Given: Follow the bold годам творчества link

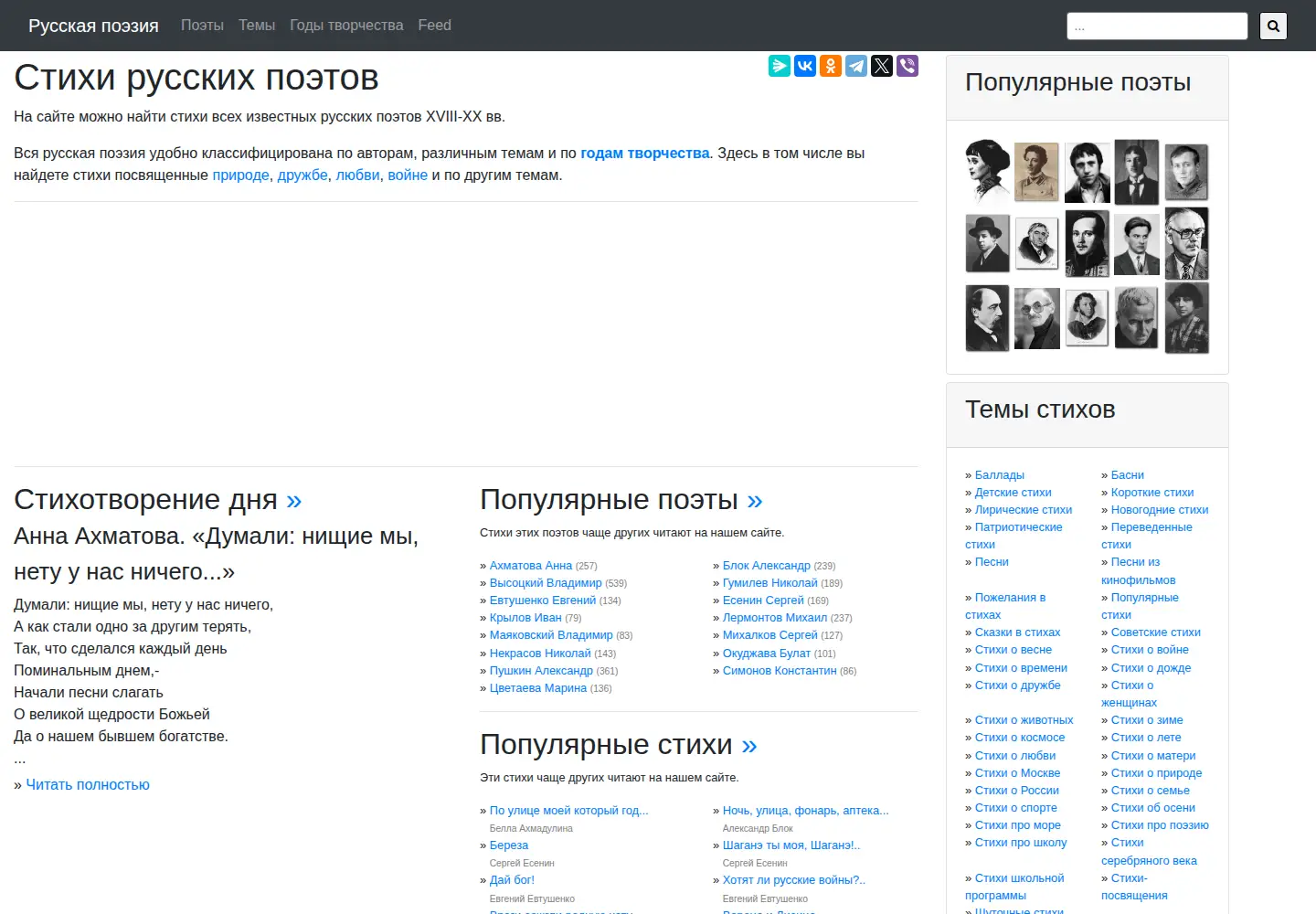Looking at the screenshot, I should tap(645, 154).
